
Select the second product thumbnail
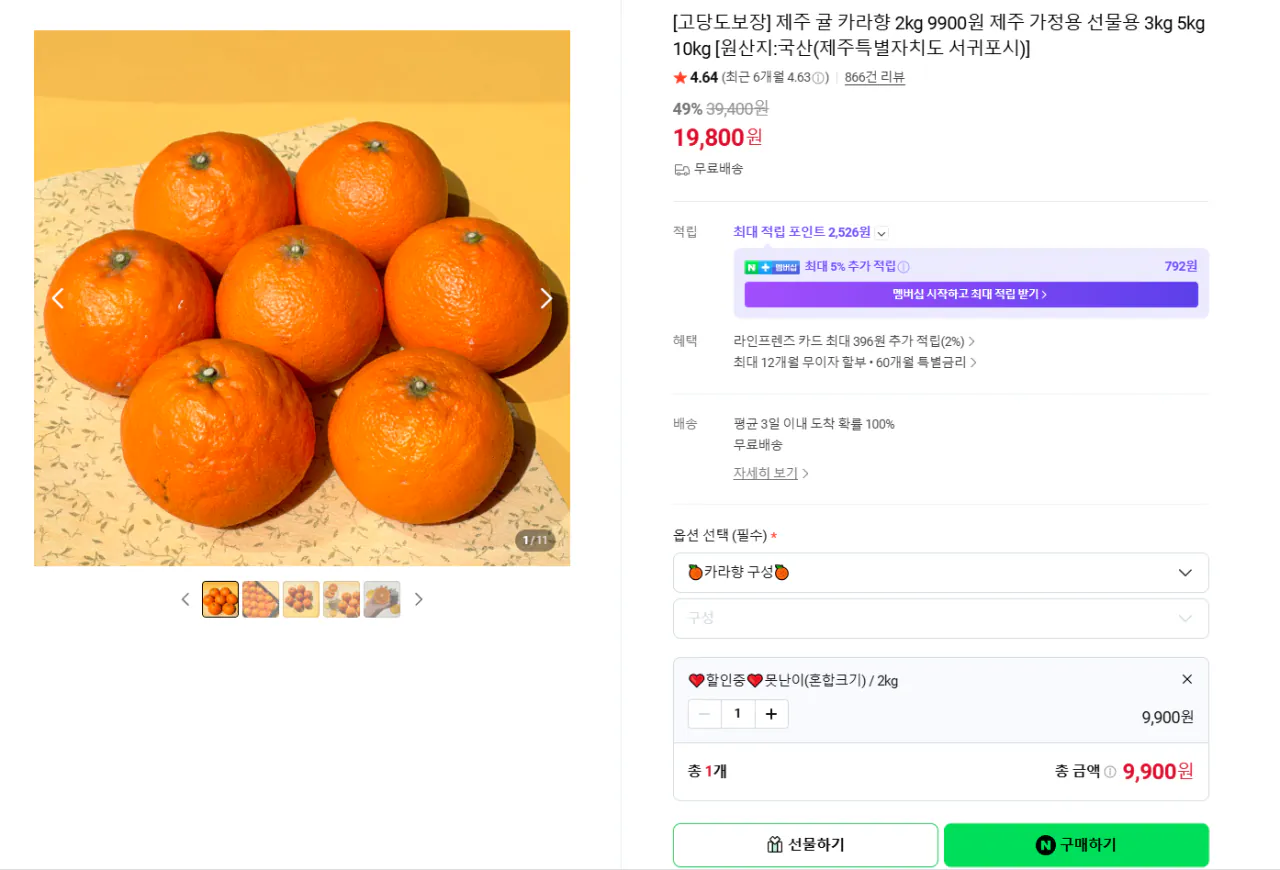click(261, 598)
